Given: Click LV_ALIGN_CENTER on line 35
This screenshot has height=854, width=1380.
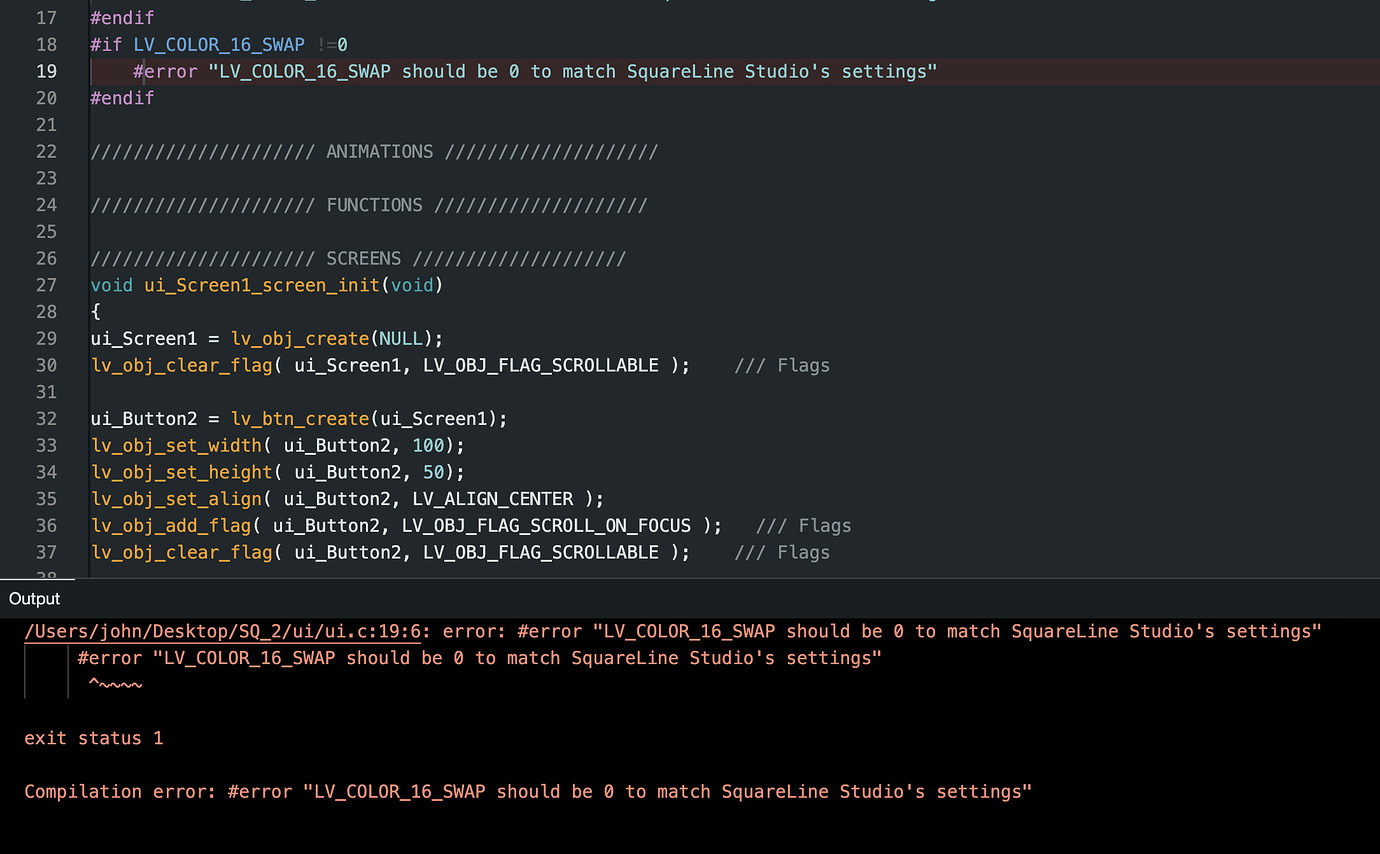Looking at the screenshot, I should tap(498, 499).
